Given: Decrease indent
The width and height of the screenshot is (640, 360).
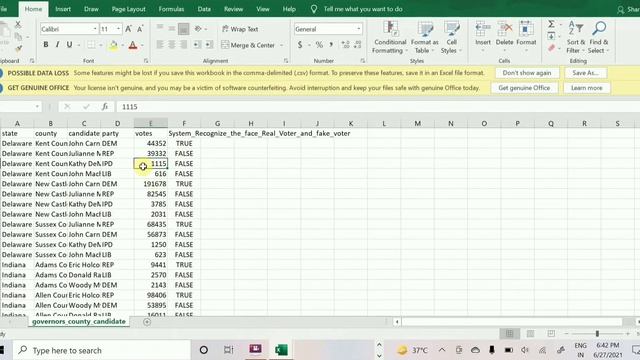Looking at the screenshot, I should [x=197, y=44].
